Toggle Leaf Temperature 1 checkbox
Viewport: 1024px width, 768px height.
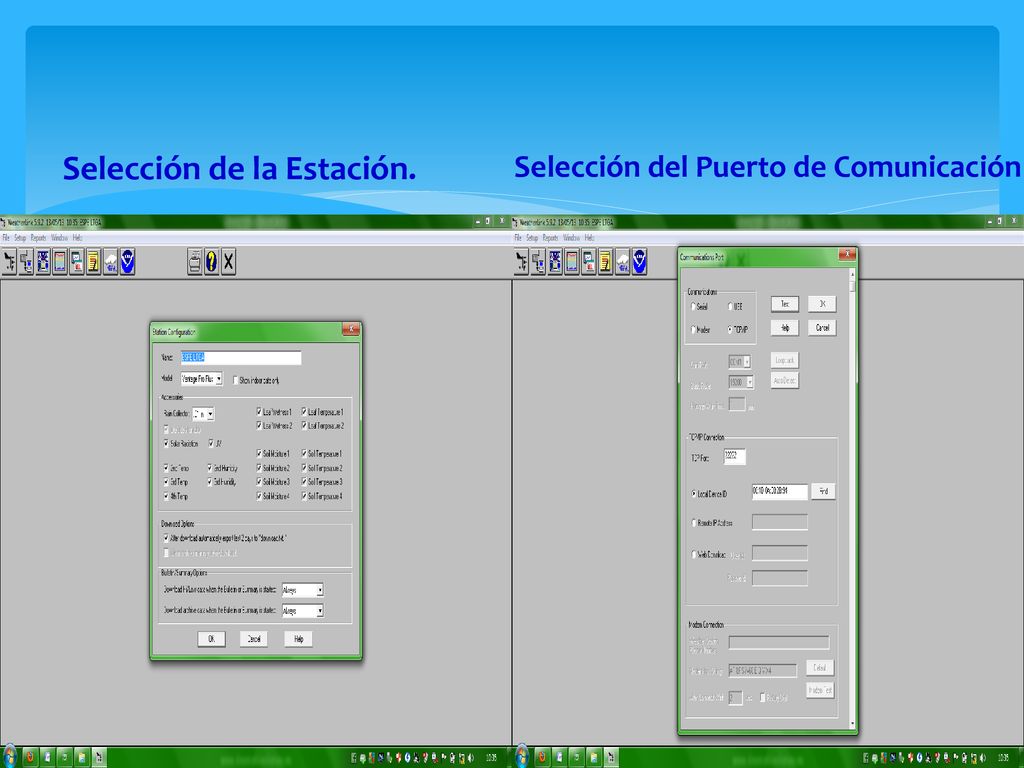pyautogui.click(x=304, y=411)
